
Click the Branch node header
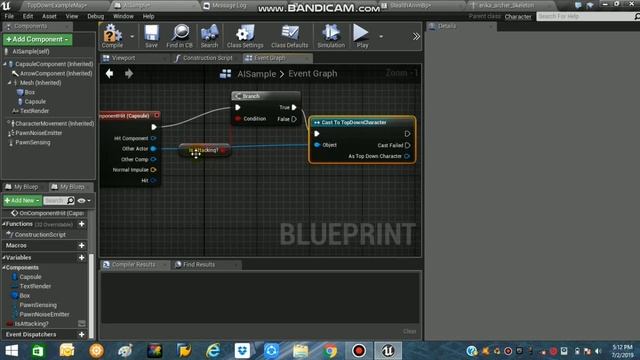266,96
